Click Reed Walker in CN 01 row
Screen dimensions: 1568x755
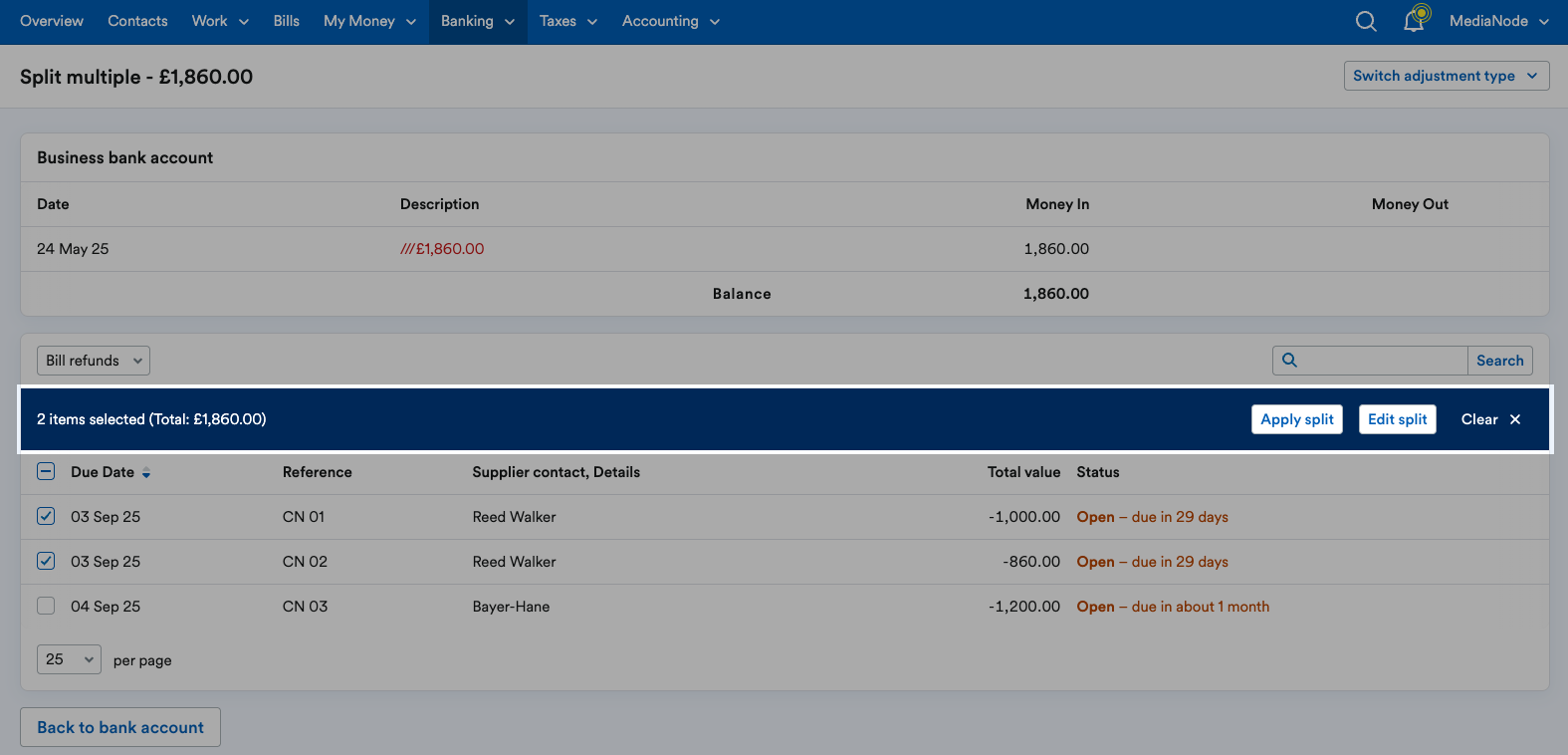515,517
